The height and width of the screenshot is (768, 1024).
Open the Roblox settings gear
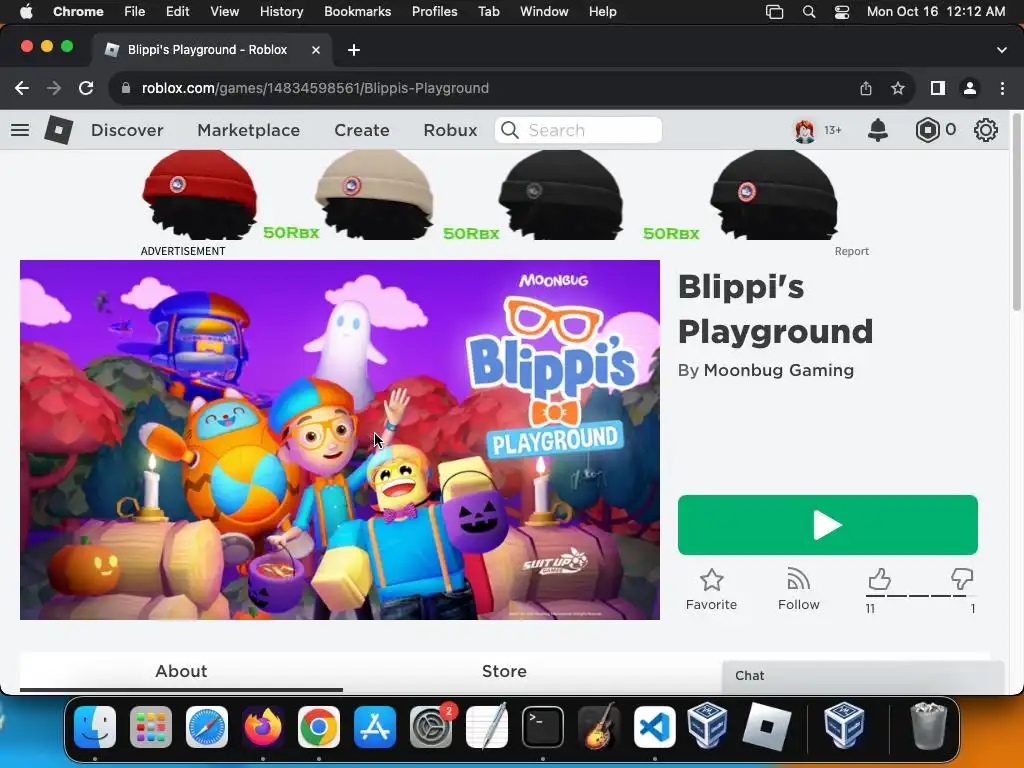(985, 130)
